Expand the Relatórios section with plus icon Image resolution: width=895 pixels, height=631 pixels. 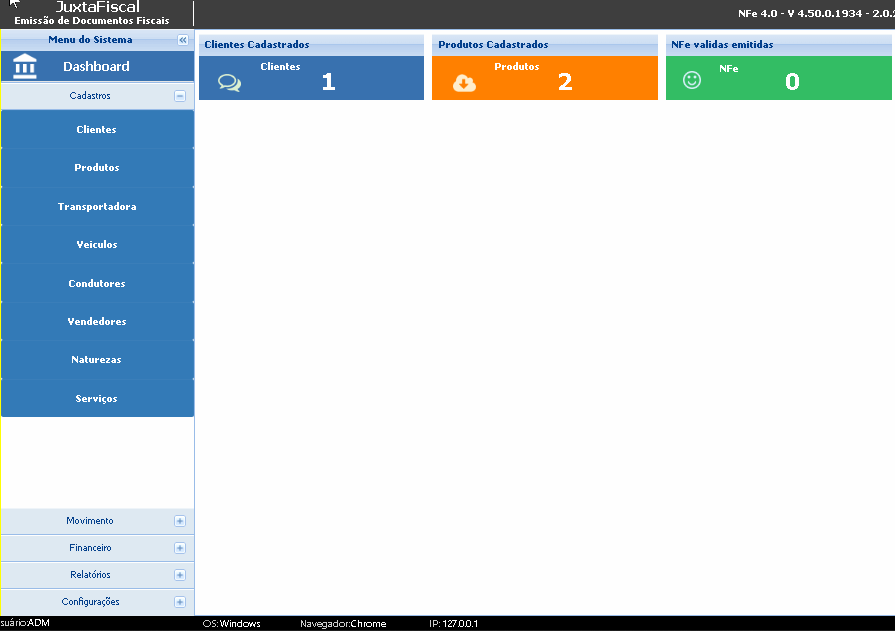[180, 575]
